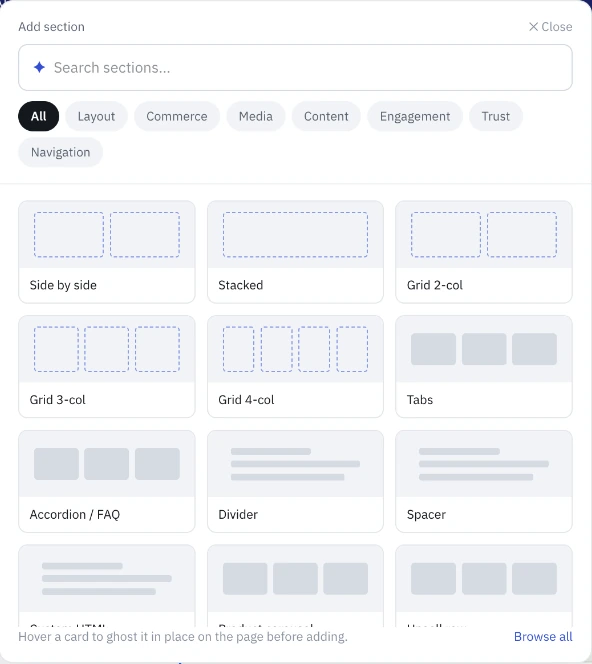This screenshot has width=592, height=664.
Task: Choose the Accordion / FAQ card
Action: click(x=107, y=481)
